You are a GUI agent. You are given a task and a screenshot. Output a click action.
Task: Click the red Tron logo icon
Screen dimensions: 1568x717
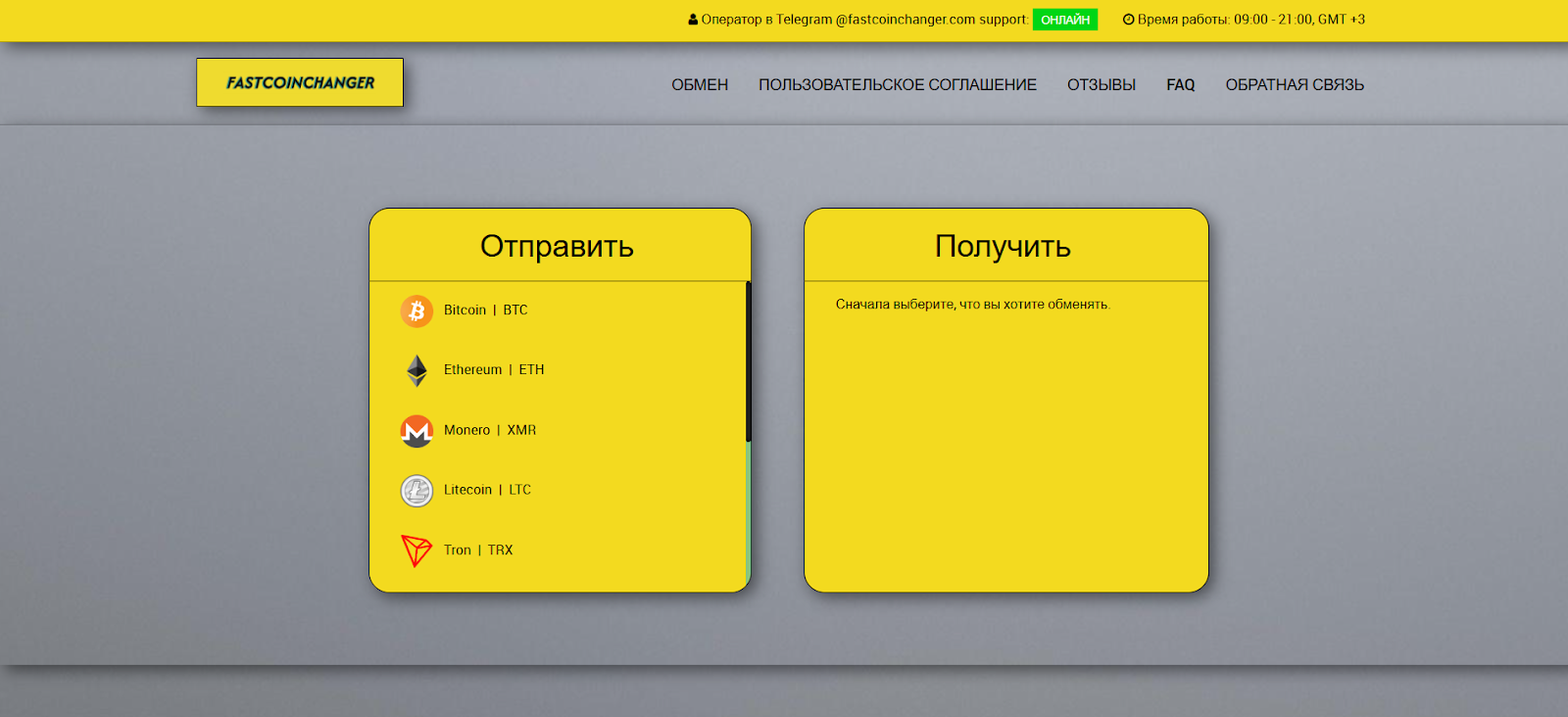[x=416, y=550]
